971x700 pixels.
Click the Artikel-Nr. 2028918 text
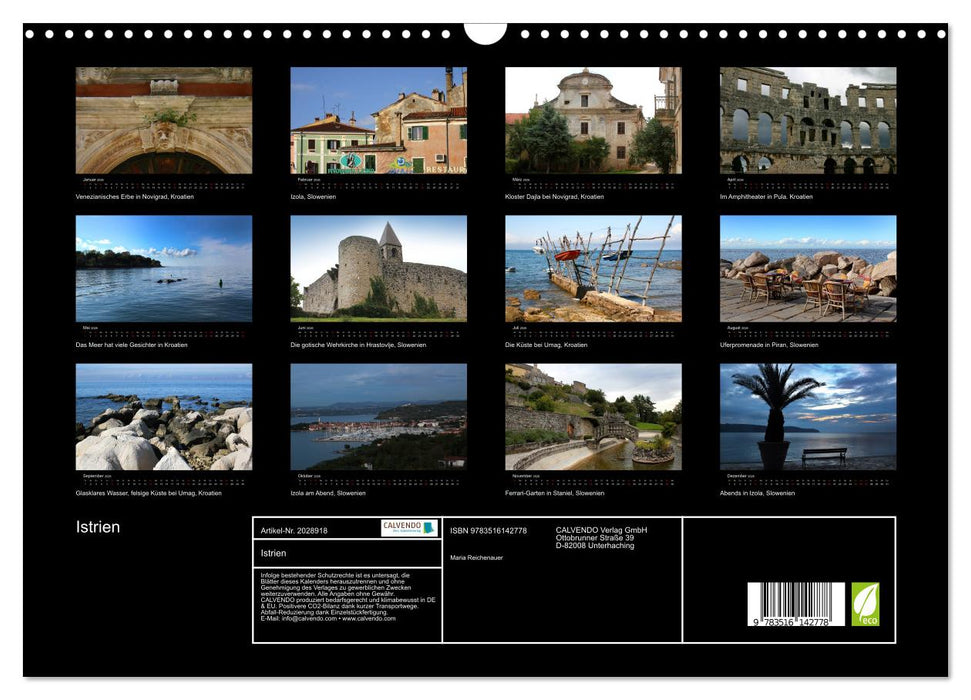(x=294, y=530)
